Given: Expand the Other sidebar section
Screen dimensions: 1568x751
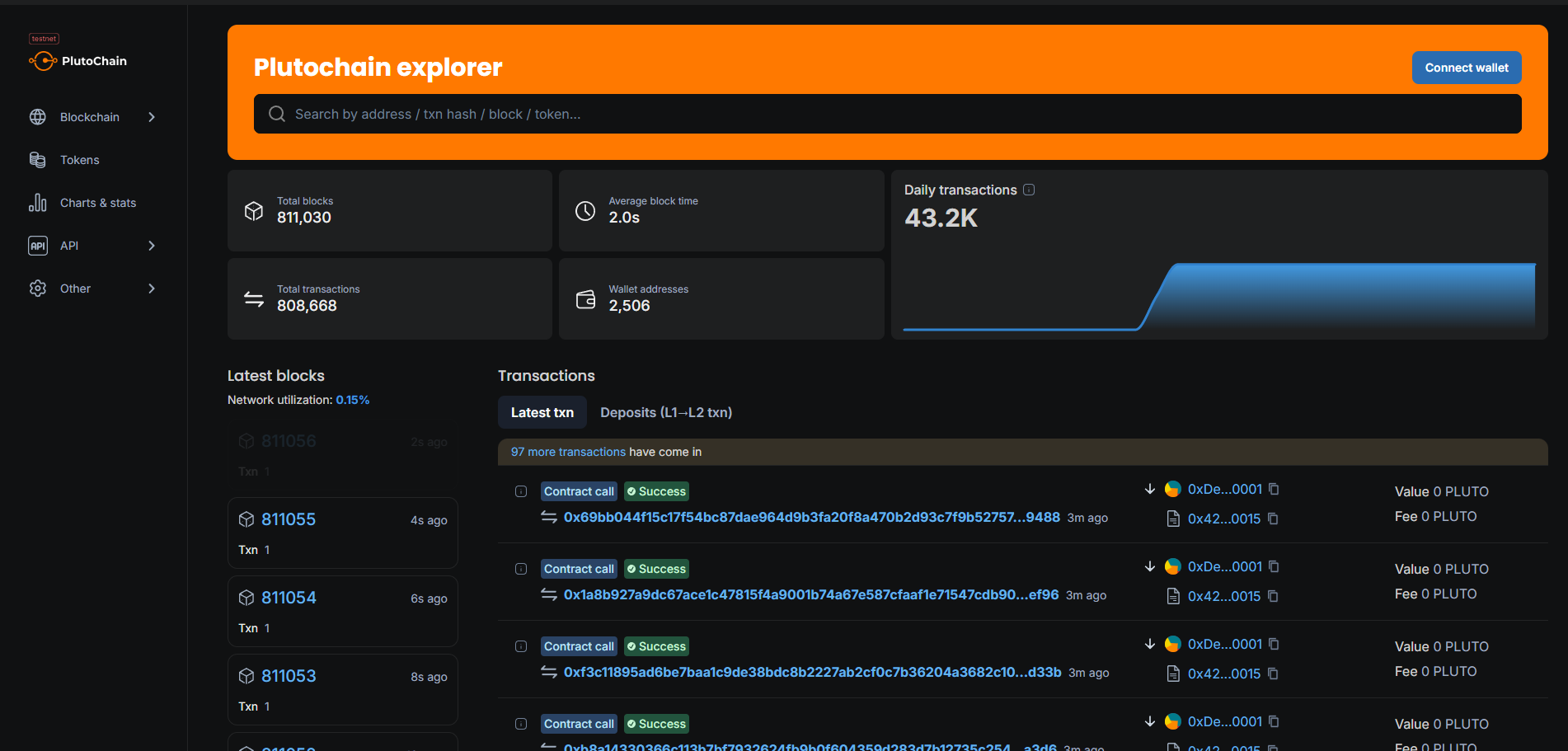Looking at the screenshot, I should pos(152,288).
